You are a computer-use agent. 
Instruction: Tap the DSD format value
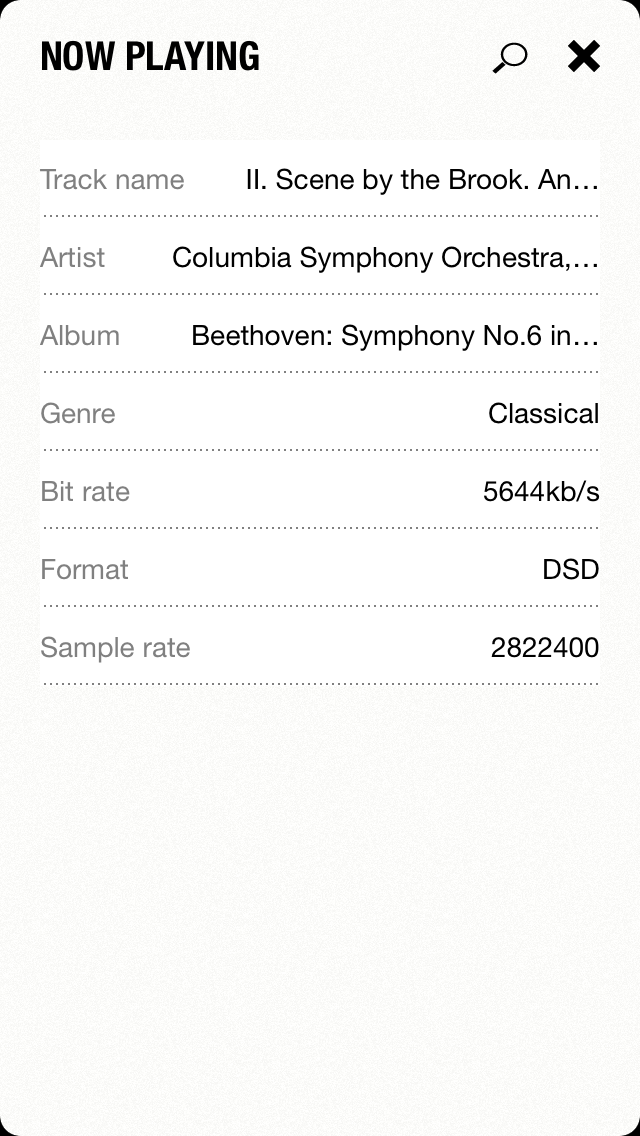pos(570,570)
